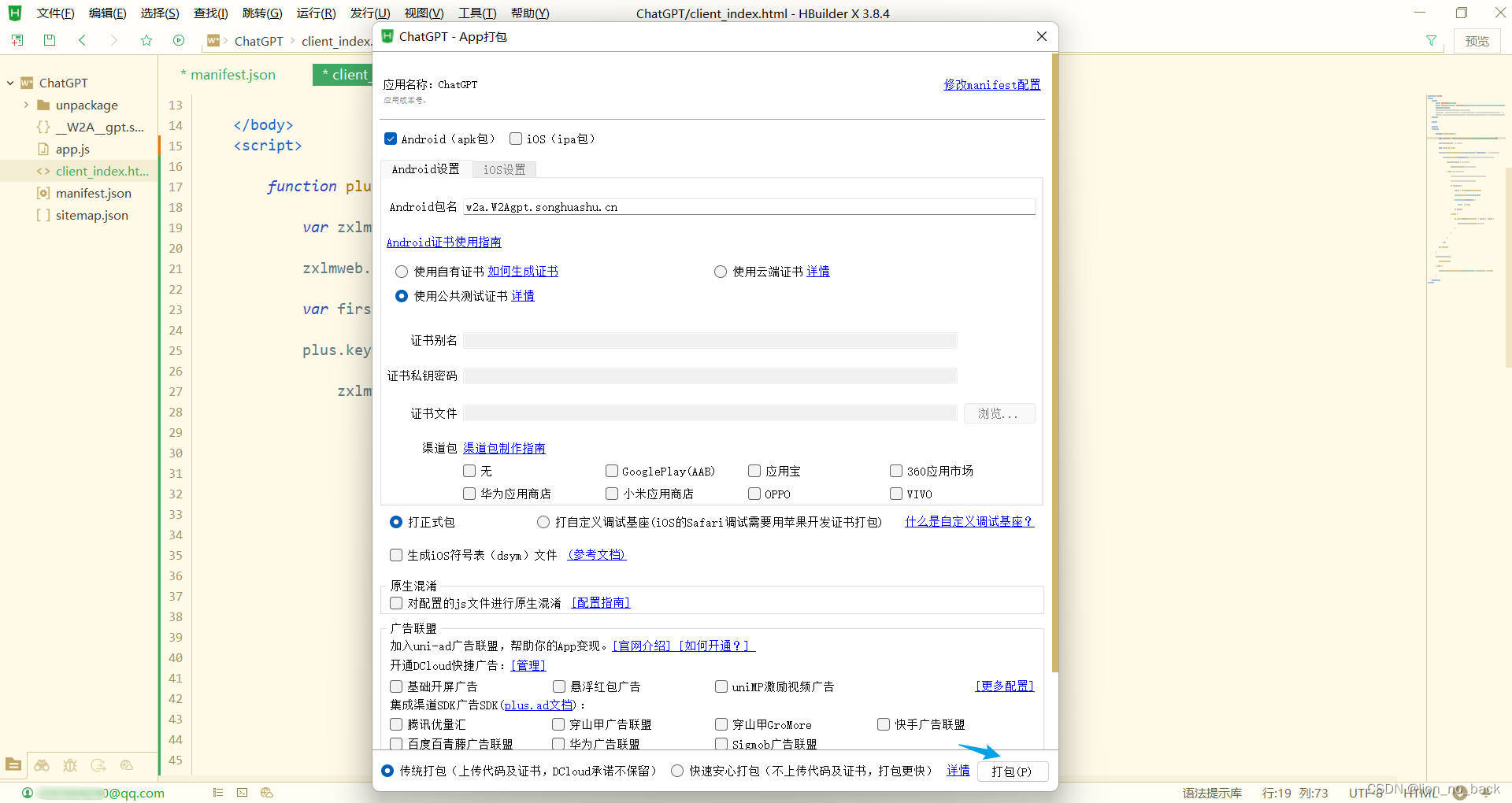Click the dialog vertical scrollbar
The image size is (1512, 803).
[1054, 362]
